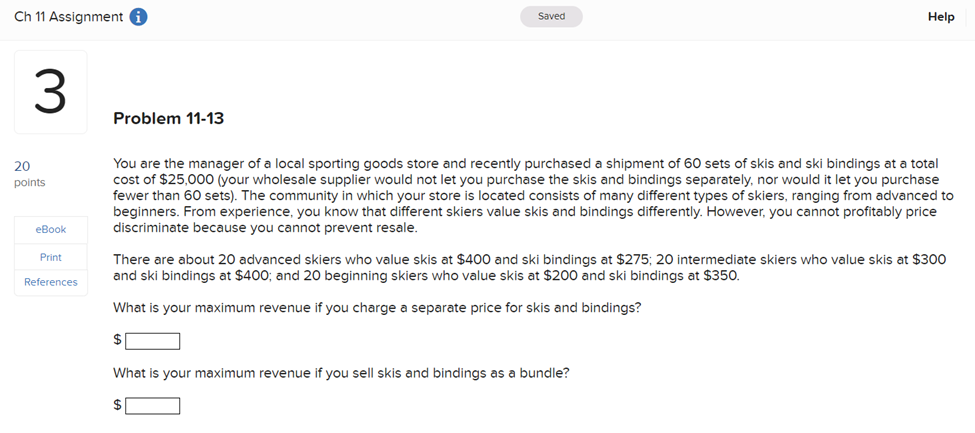Click the Print option in sidebar
This screenshot has height=433, width=975.
(51, 257)
